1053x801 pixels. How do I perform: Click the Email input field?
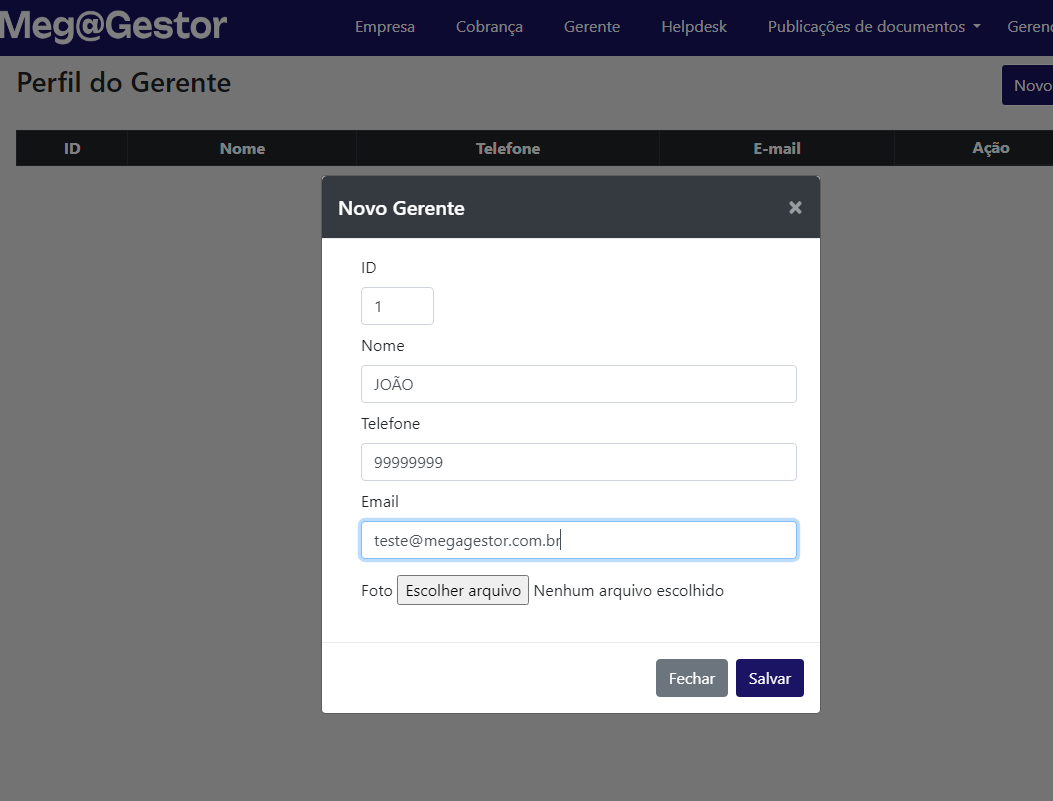click(x=578, y=540)
